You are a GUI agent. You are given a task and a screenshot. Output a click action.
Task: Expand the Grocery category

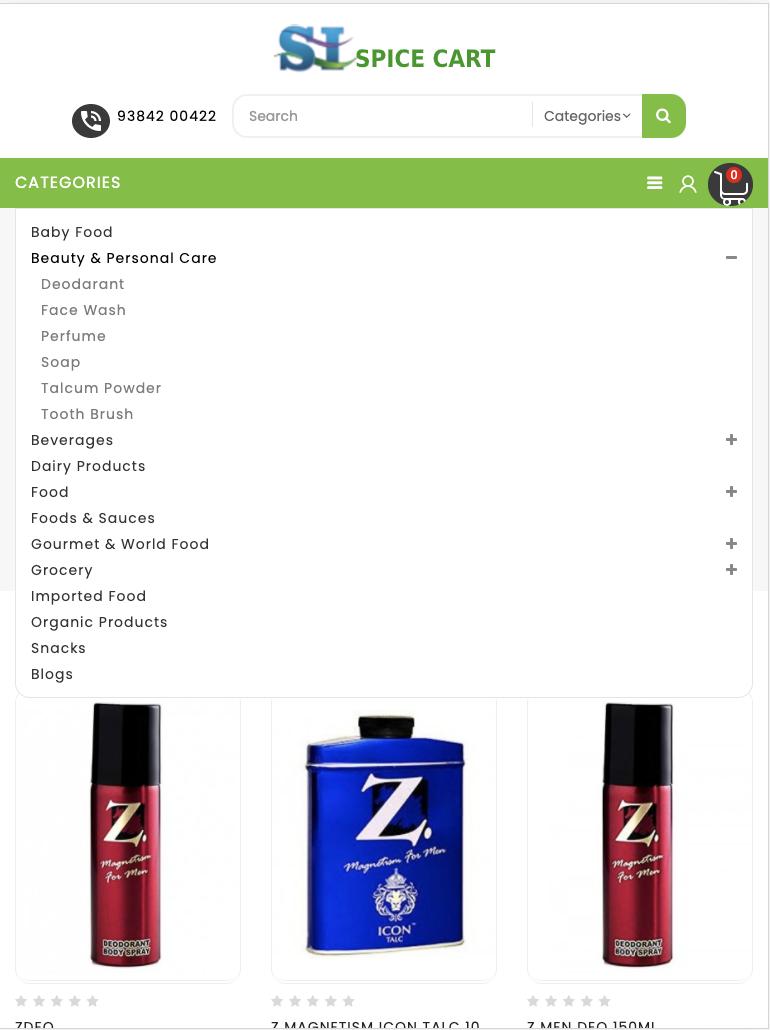pyautogui.click(x=731, y=570)
